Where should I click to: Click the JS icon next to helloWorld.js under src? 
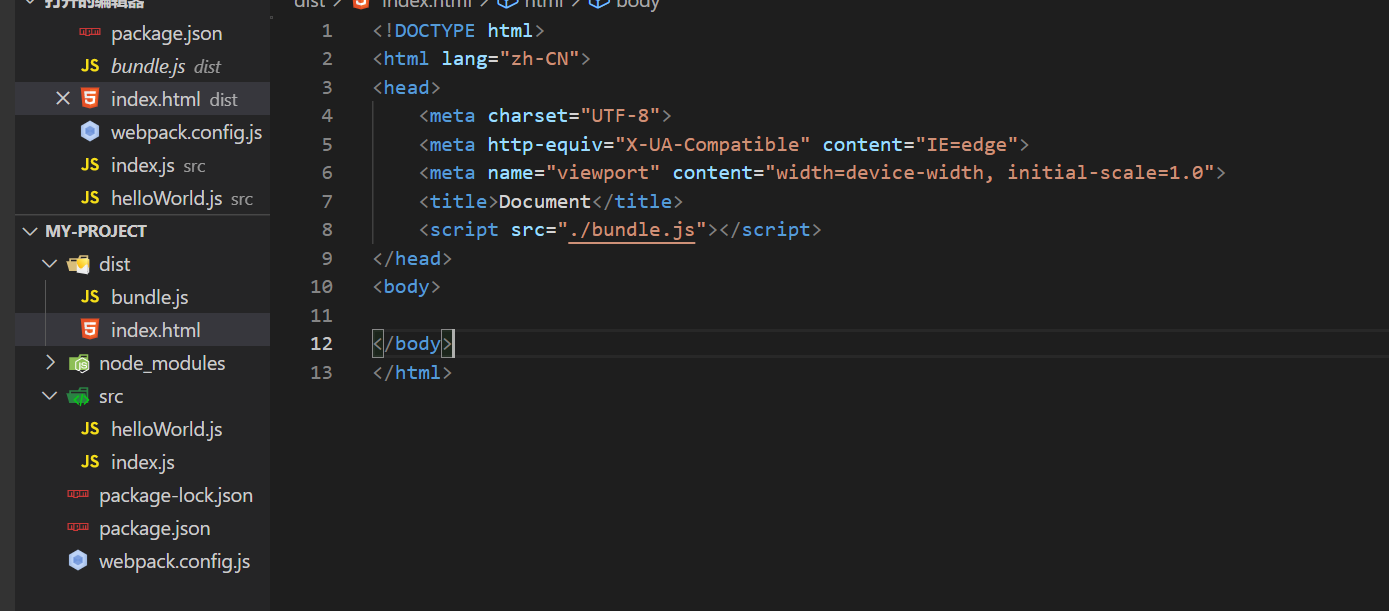click(x=90, y=429)
